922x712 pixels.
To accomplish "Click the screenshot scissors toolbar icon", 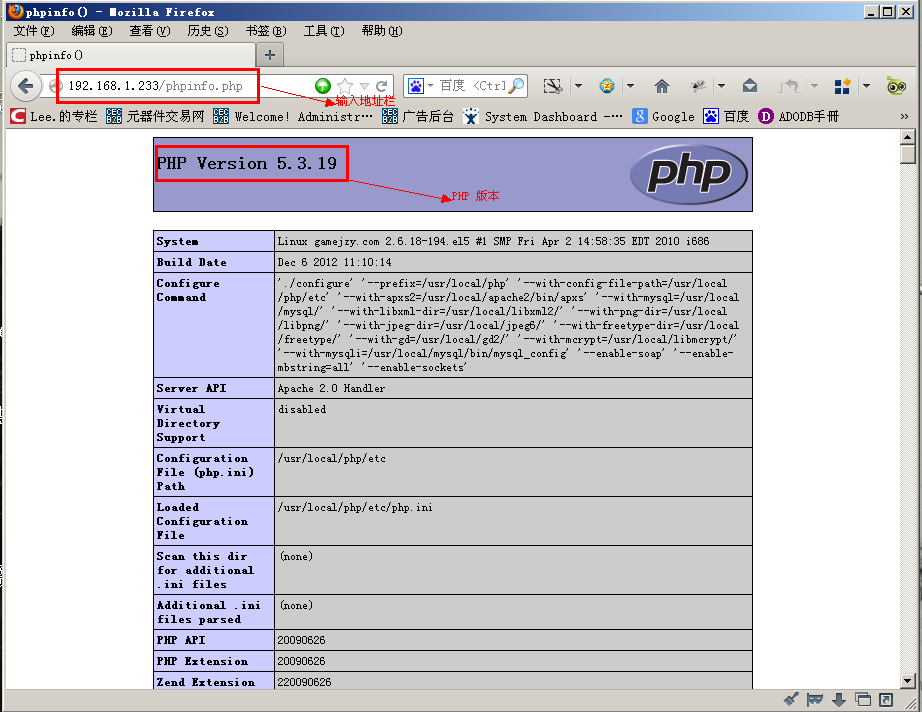I will tap(553, 86).
